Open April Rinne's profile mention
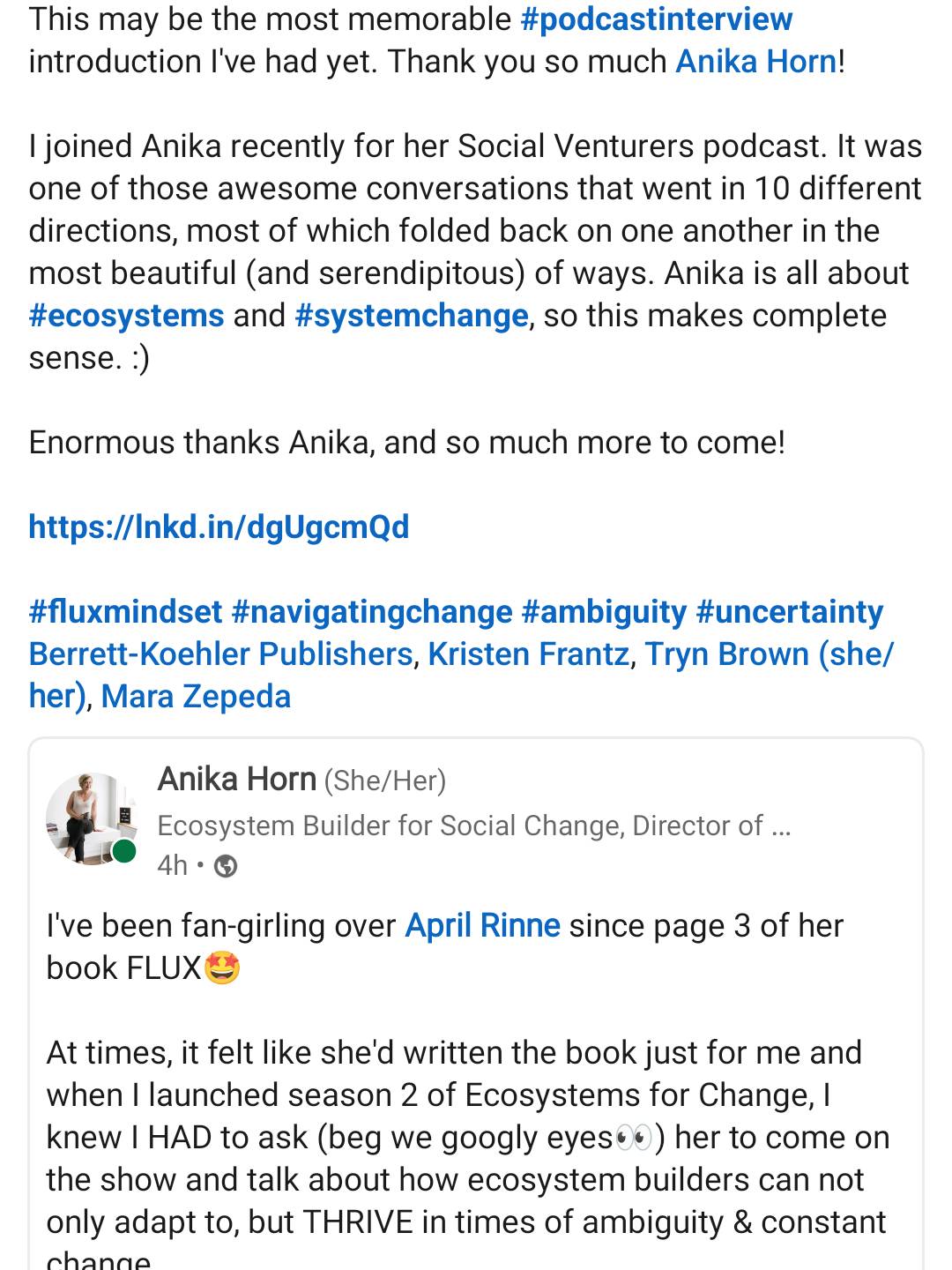952x1270 pixels. click(x=482, y=926)
